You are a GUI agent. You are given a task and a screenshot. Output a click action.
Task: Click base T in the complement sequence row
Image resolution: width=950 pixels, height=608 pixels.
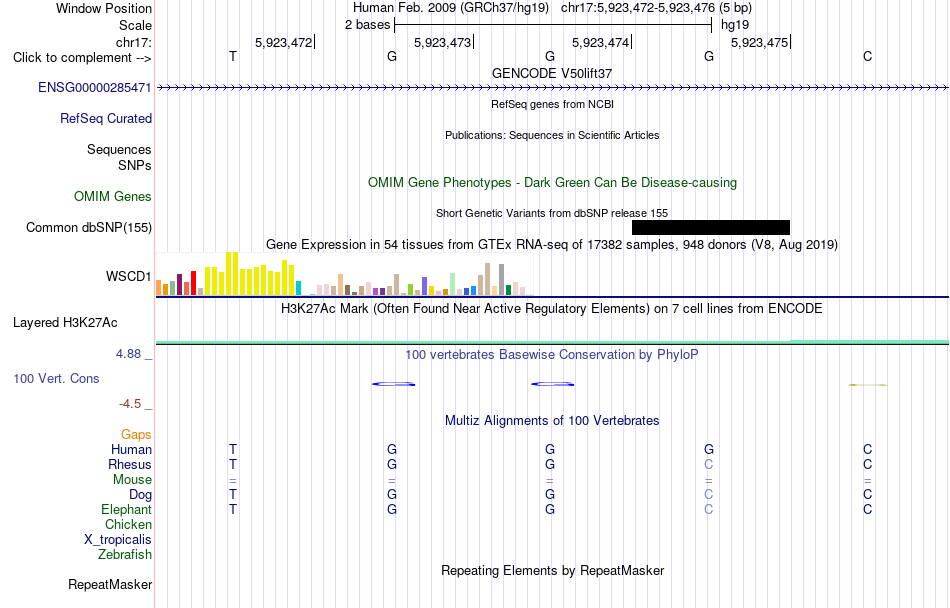click(233, 56)
